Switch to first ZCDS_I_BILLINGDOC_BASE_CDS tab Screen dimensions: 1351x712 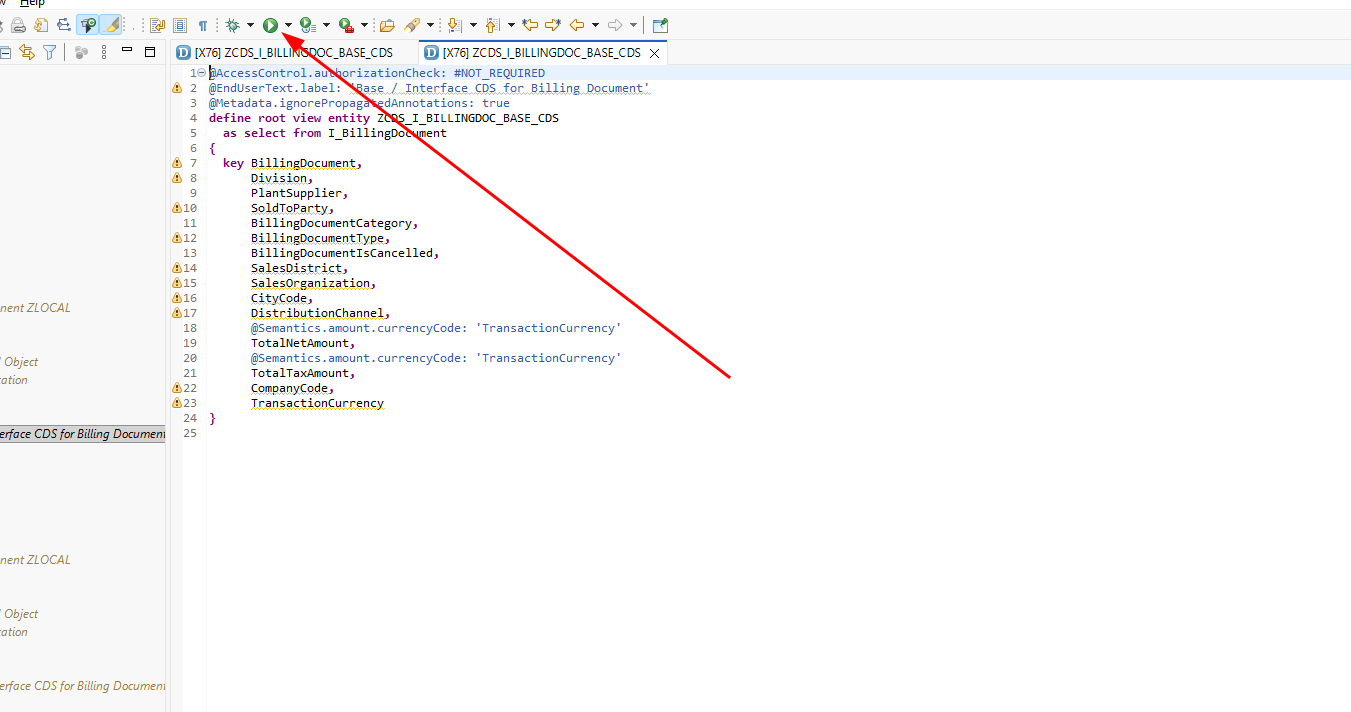tap(284, 53)
